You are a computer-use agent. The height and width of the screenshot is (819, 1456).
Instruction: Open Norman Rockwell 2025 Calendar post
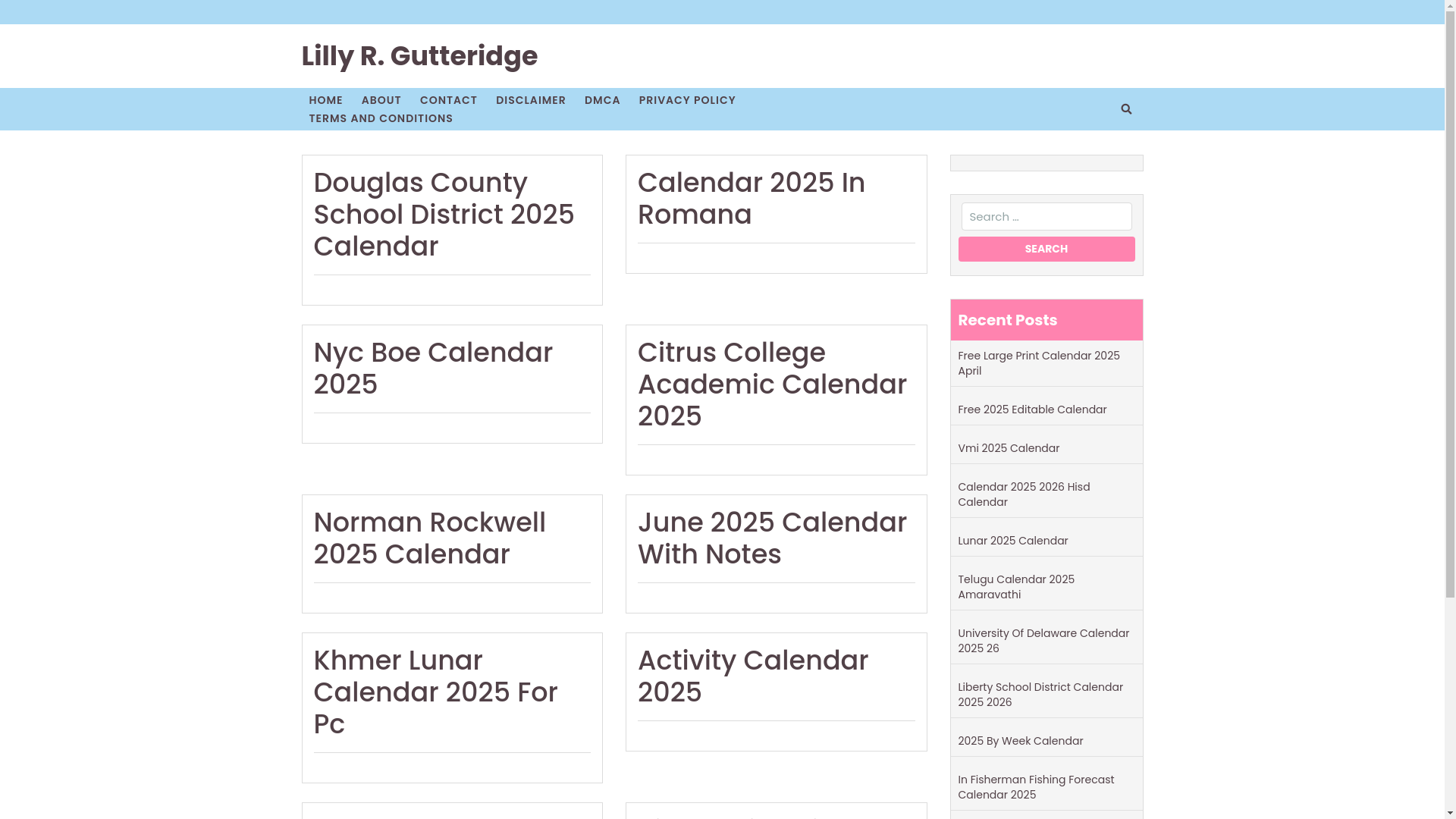point(429,538)
